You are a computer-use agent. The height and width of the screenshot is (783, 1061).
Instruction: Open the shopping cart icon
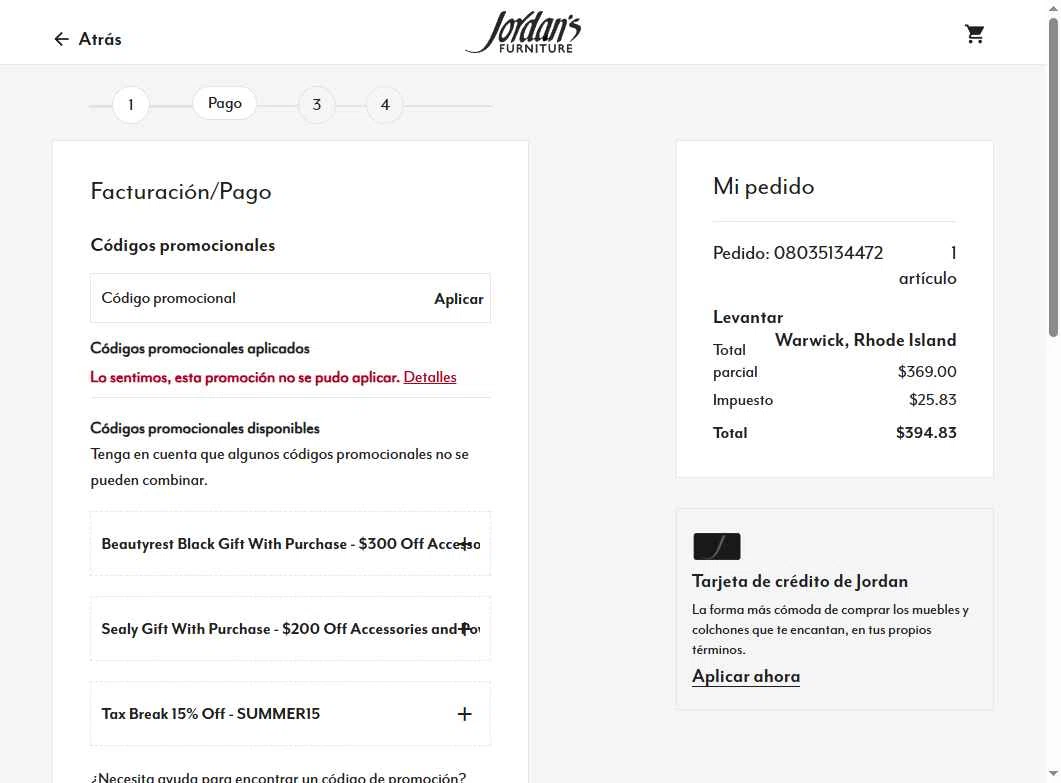coord(974,34)
